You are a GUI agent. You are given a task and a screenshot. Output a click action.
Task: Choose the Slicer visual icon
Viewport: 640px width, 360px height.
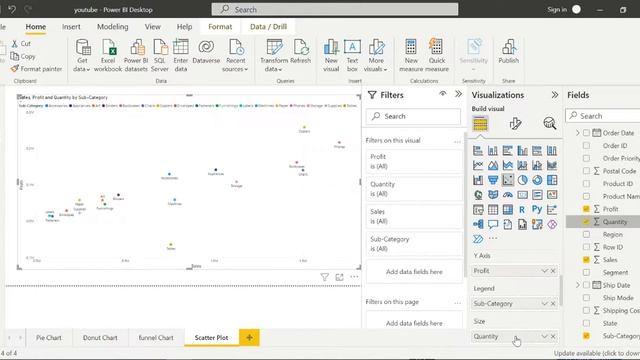click(478, 209)
